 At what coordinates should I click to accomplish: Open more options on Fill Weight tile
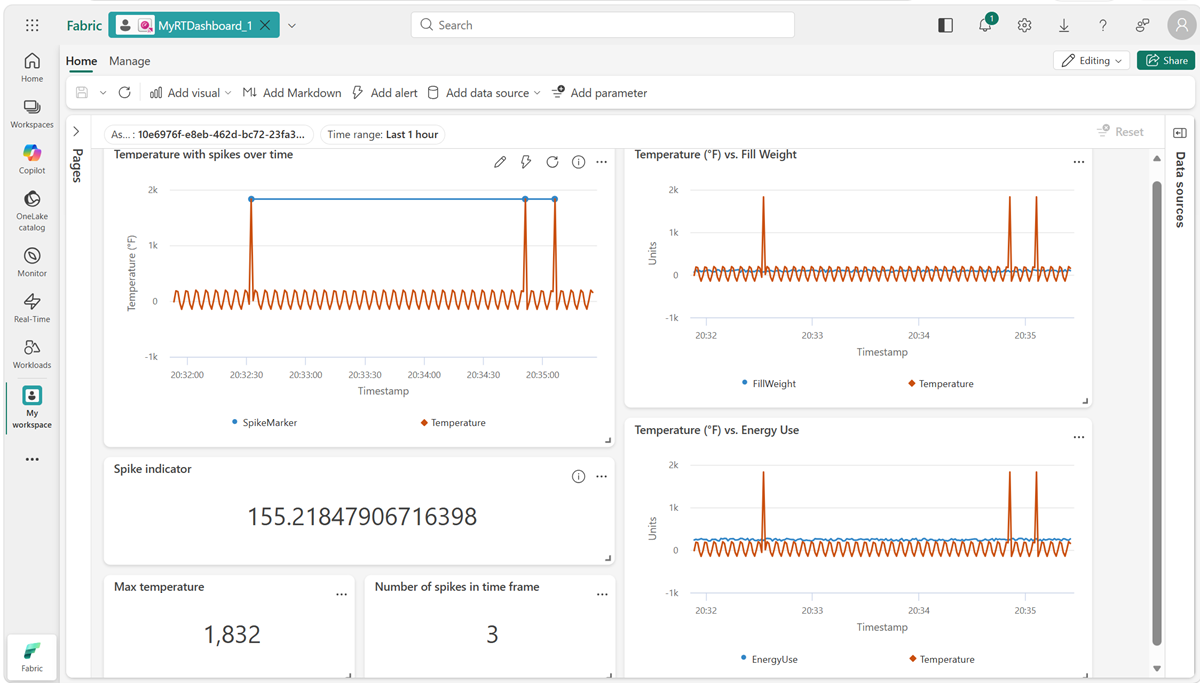tap(1079, 162)
